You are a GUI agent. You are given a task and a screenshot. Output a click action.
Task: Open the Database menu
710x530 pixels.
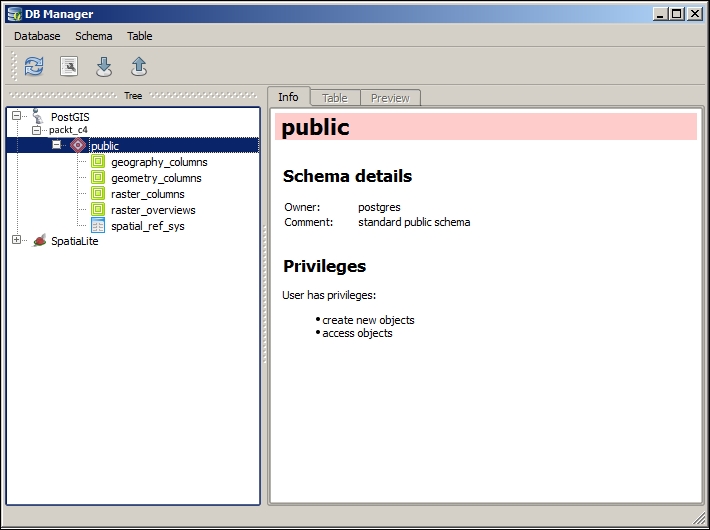pos(37,36)
